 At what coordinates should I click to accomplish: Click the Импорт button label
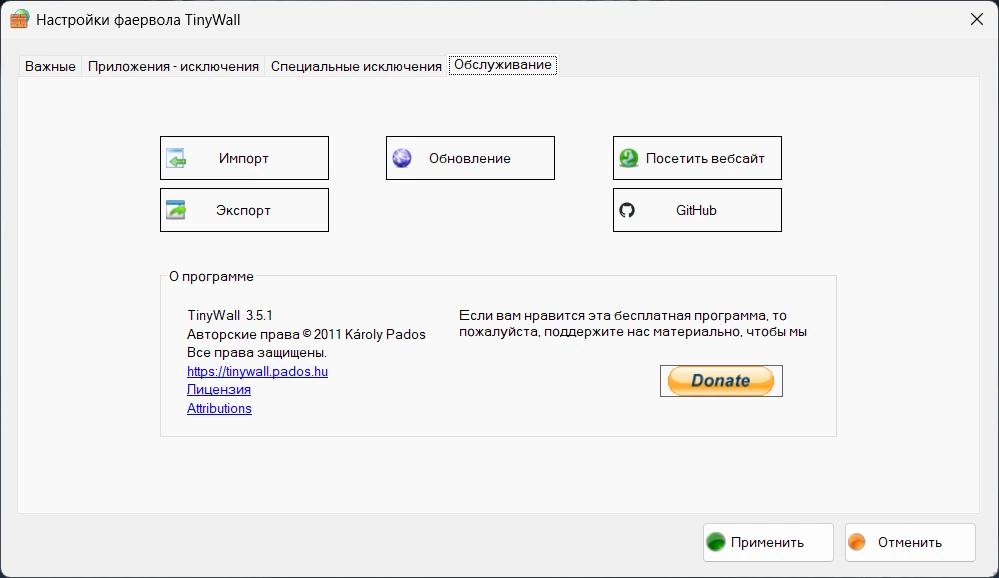243,158
